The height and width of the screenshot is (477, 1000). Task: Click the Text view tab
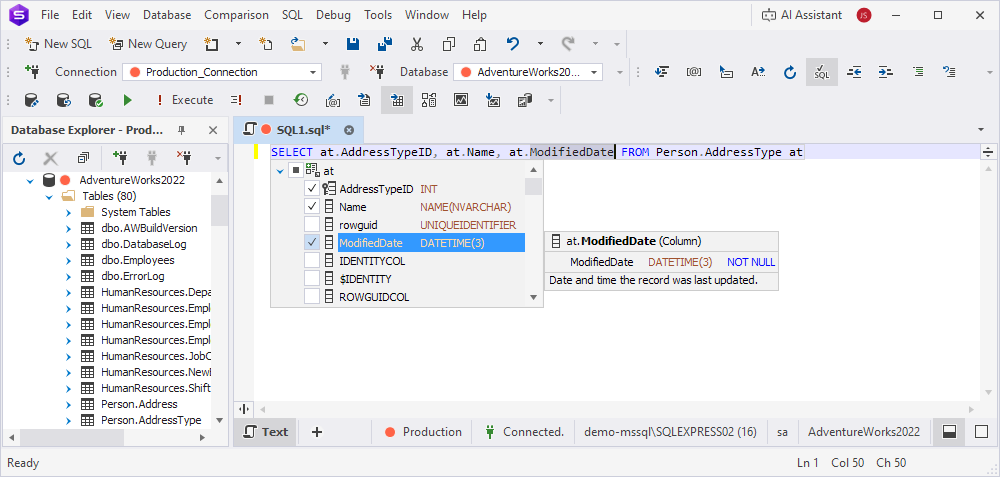pyautogui.click(x=266, y=432)
